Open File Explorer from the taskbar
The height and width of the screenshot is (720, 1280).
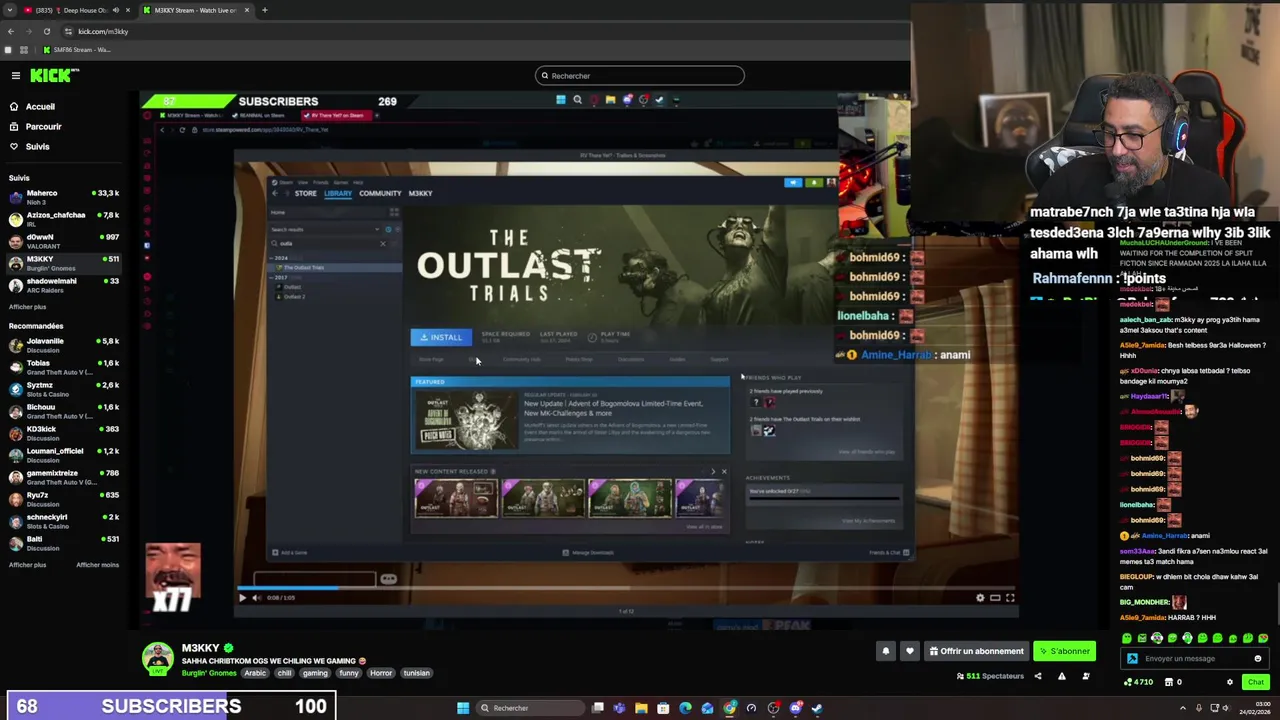pyautogui.click(x=641, y=708)
